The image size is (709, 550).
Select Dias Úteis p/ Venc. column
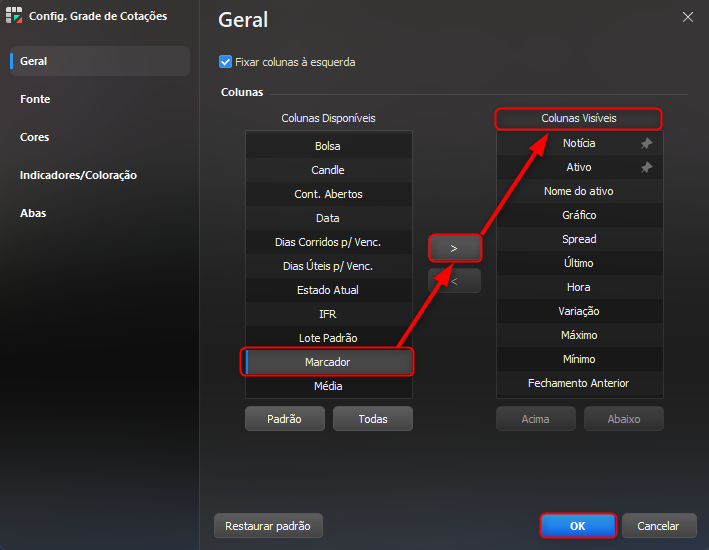tap(329, 266)
